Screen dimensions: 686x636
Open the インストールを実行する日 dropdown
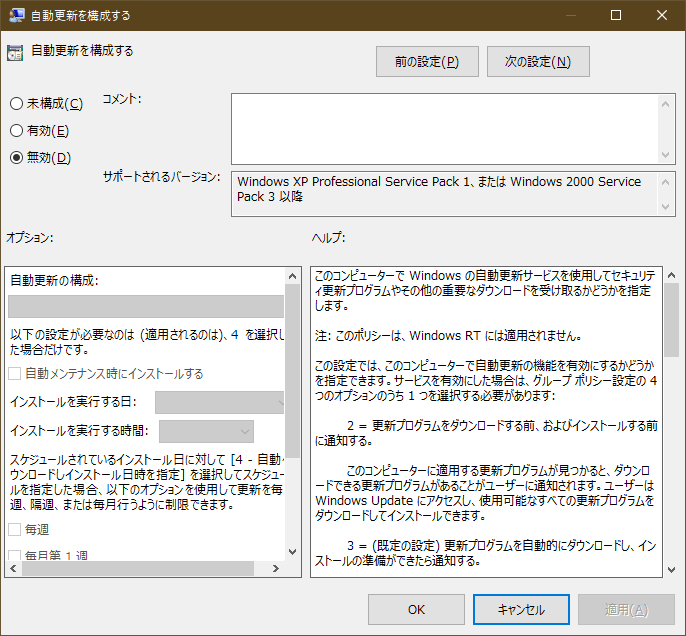(x=220, y=402)
